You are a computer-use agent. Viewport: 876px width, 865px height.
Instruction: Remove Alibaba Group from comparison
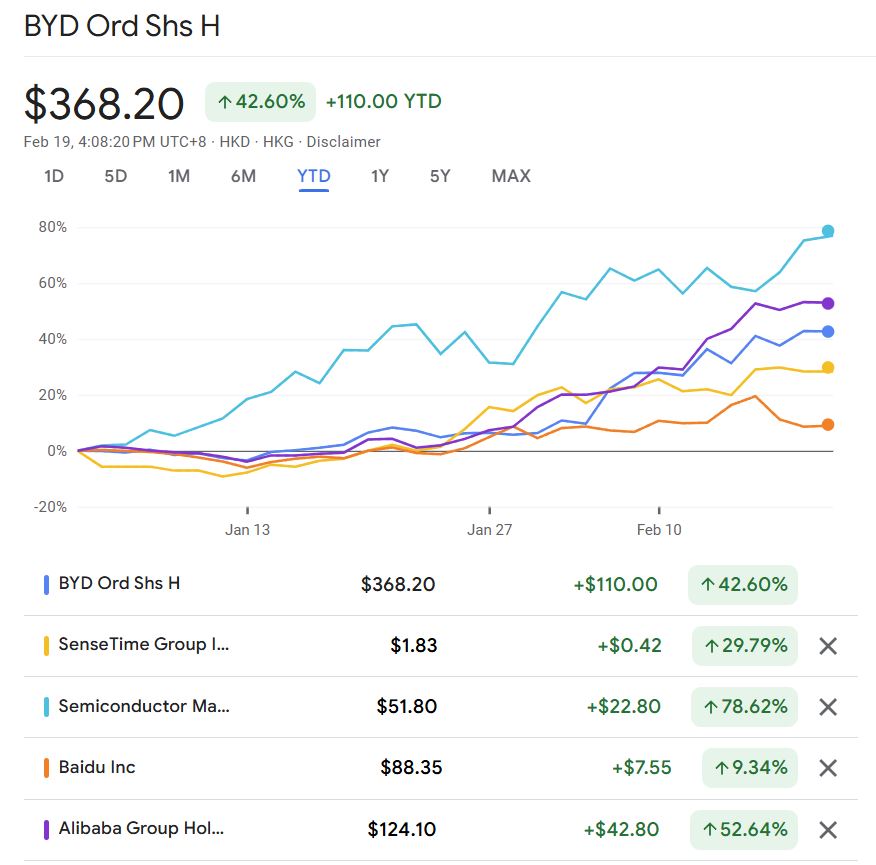point(827,829)
